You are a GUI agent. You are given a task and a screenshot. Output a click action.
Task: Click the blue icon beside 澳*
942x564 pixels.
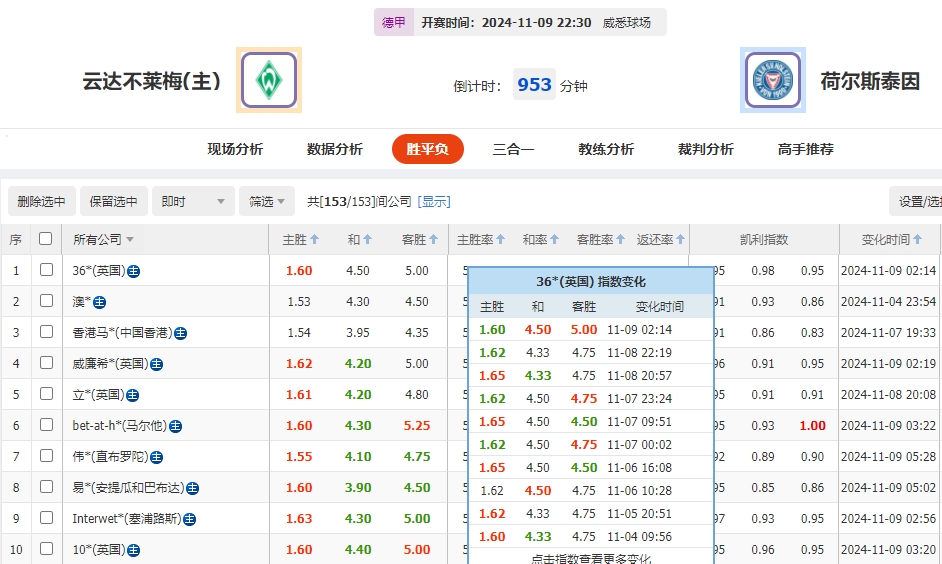pos(99,302)
